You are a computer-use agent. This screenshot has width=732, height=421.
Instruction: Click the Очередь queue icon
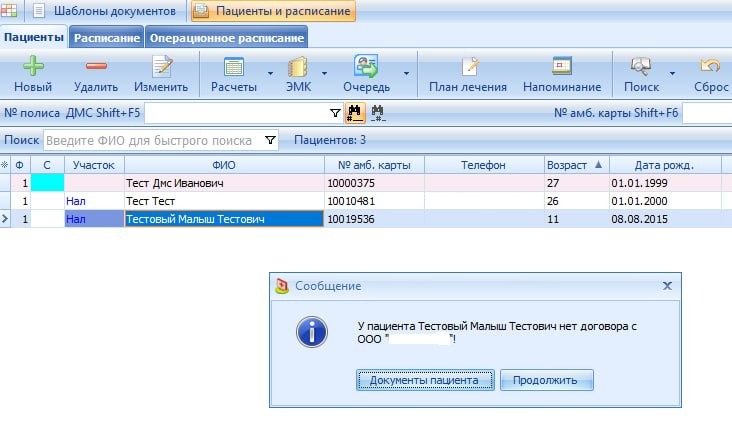(x=366, y=66)
